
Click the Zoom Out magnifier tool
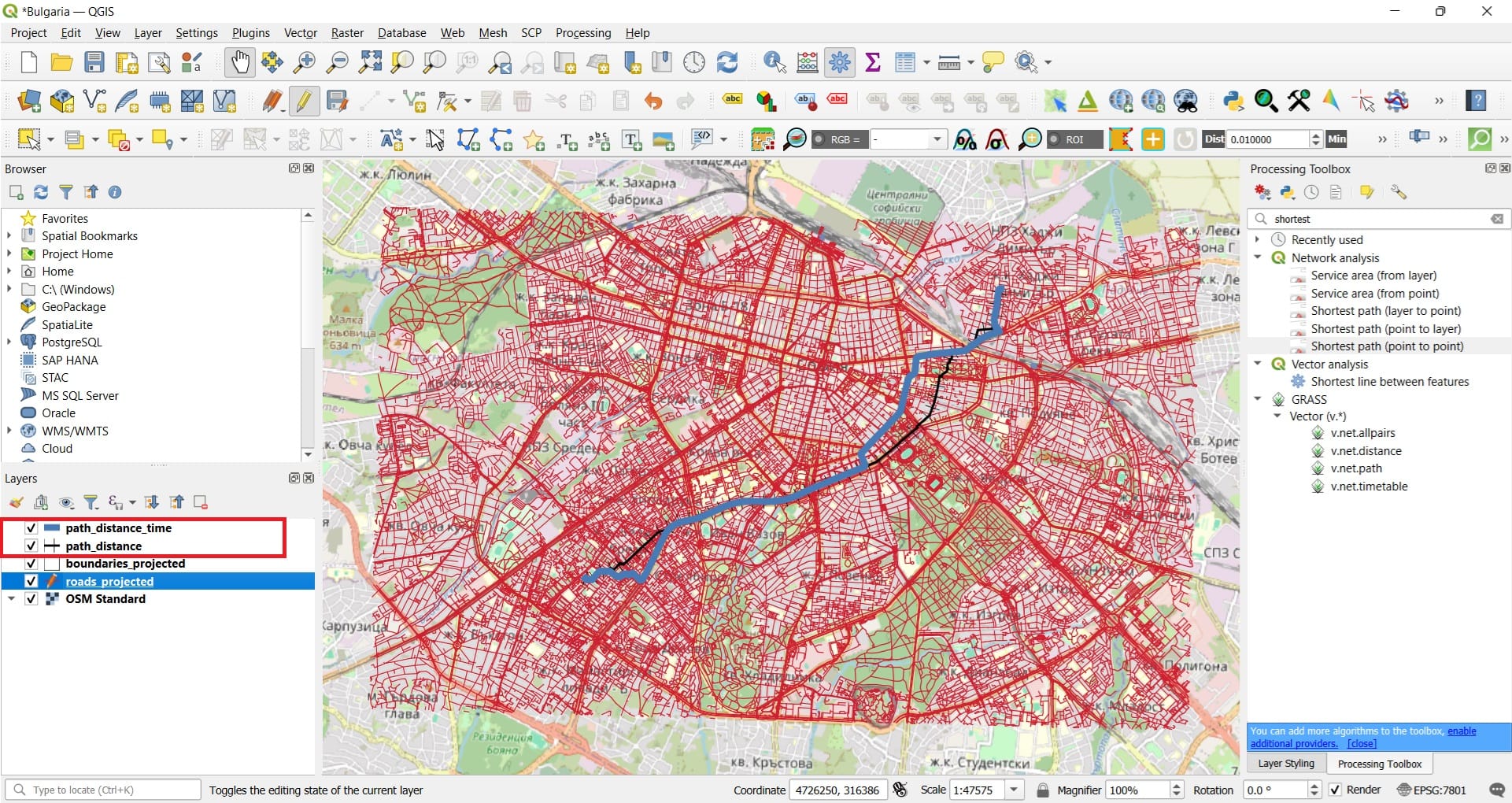(338, 62)
